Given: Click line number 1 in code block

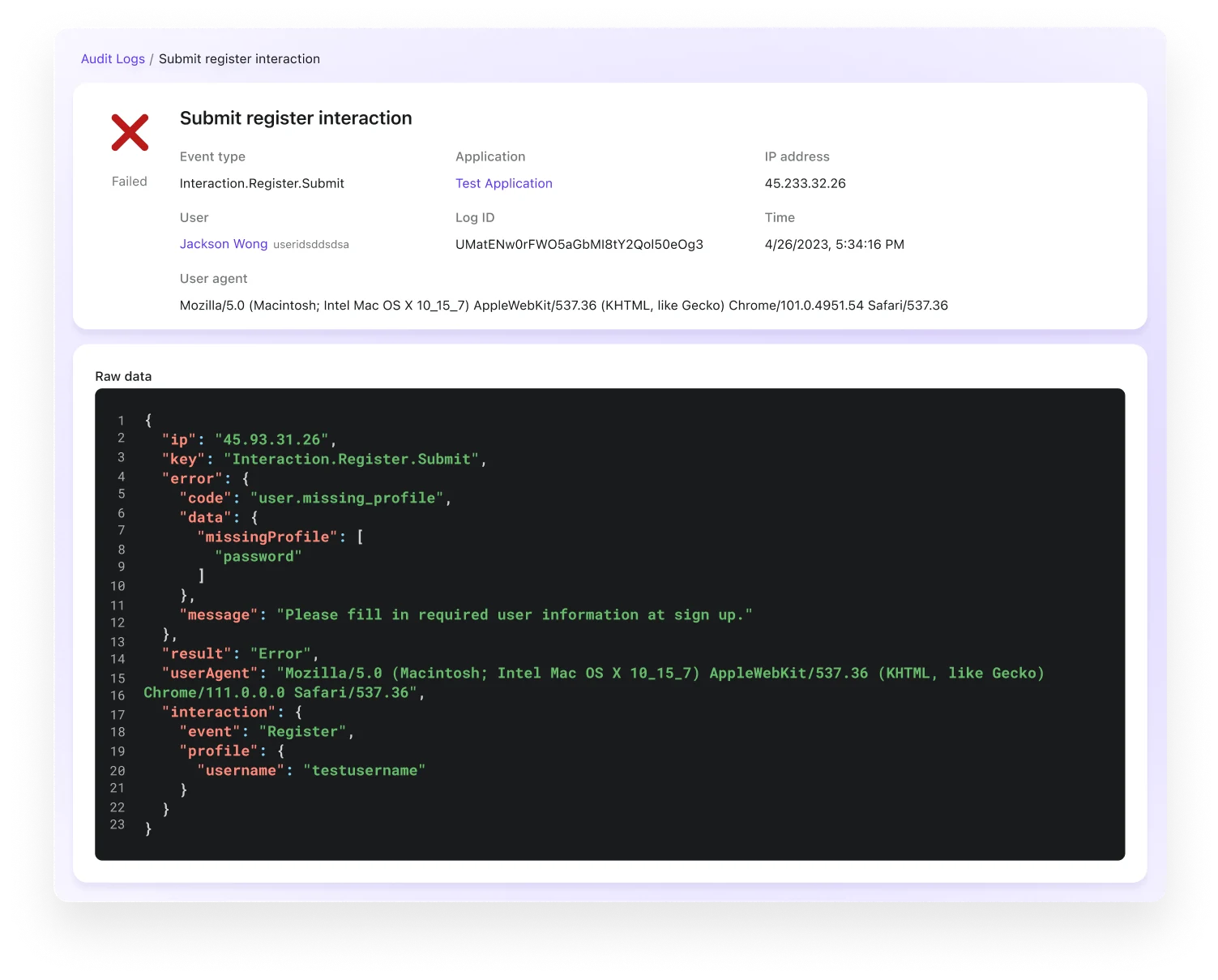Looking at the screenshot, I should click(121, 421).
